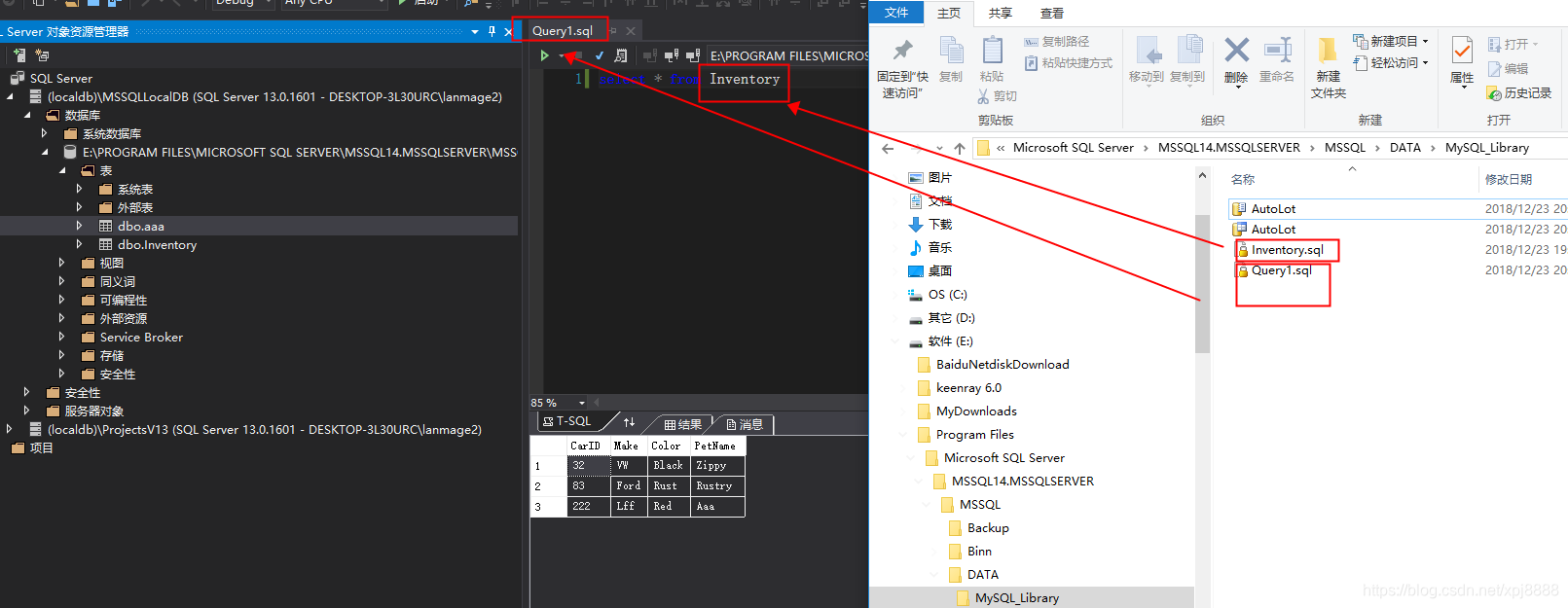Open the Query1.sql editor tab
Image resolution: width=1568 pixels, height=608 pixels.
pos(562,31)
